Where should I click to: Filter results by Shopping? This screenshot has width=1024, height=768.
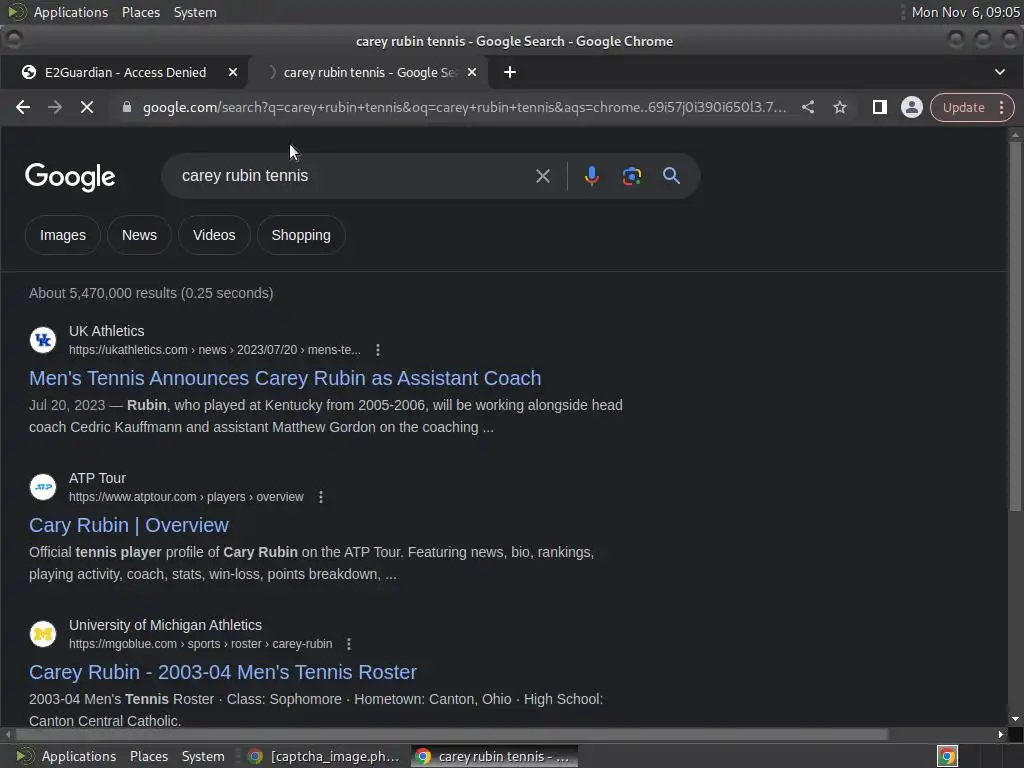[301, 235]
